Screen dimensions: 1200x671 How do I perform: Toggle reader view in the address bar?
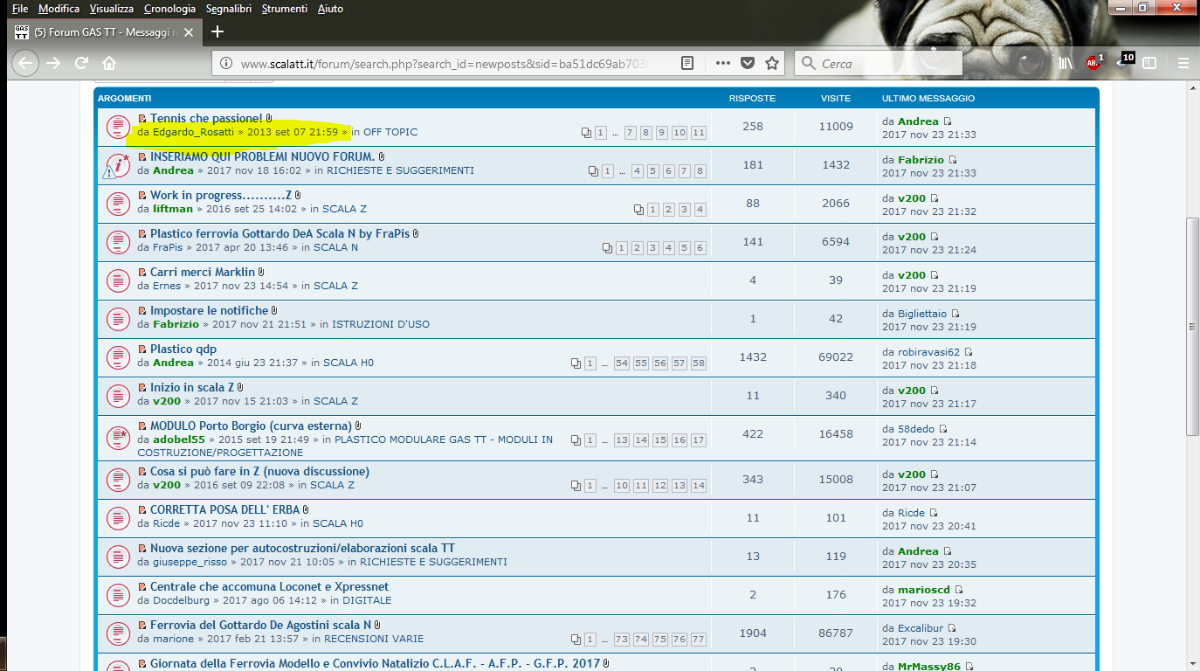point(687,63)
